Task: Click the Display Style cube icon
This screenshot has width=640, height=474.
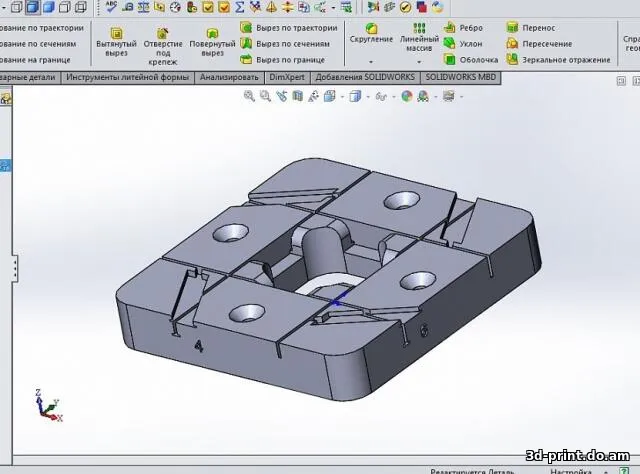Action: (x=355, y=96)
